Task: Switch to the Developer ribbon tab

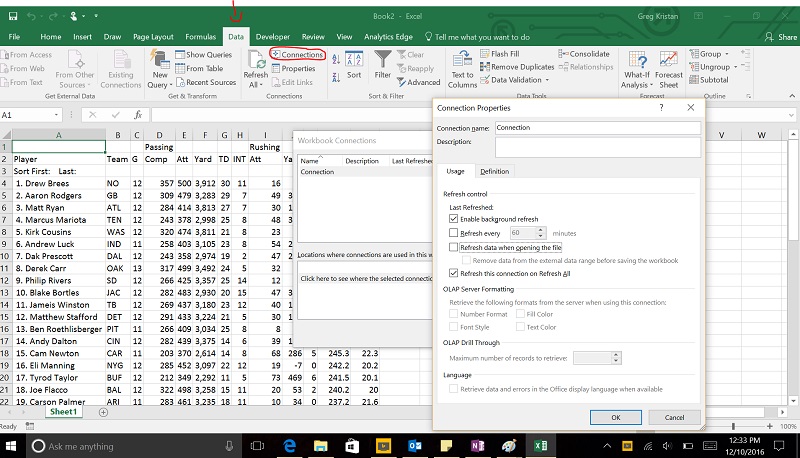Action: click(272, 37)
